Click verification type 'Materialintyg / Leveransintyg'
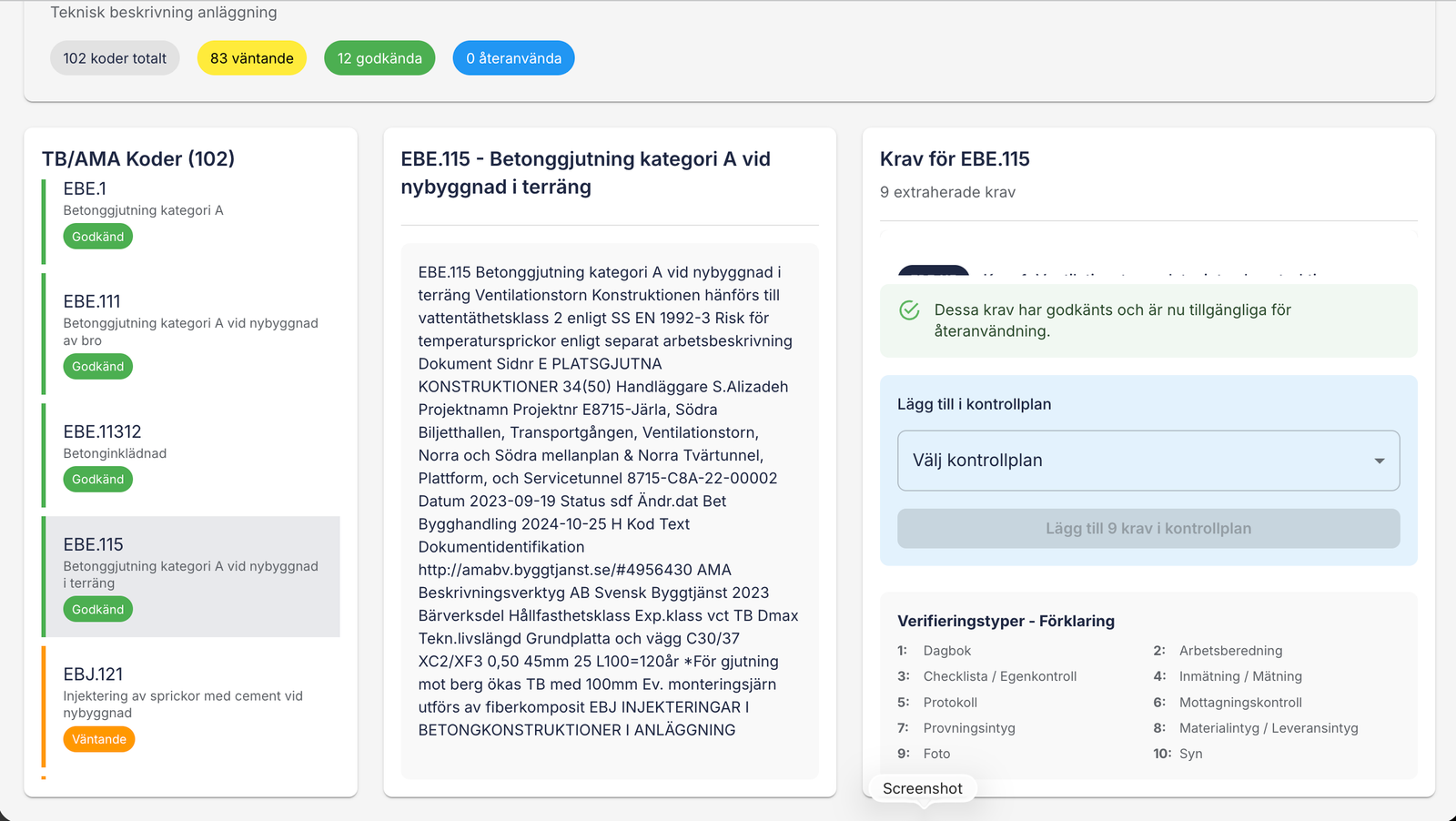The height and width of the screenshot is (821, 1456). click(x=1269, y=728)
